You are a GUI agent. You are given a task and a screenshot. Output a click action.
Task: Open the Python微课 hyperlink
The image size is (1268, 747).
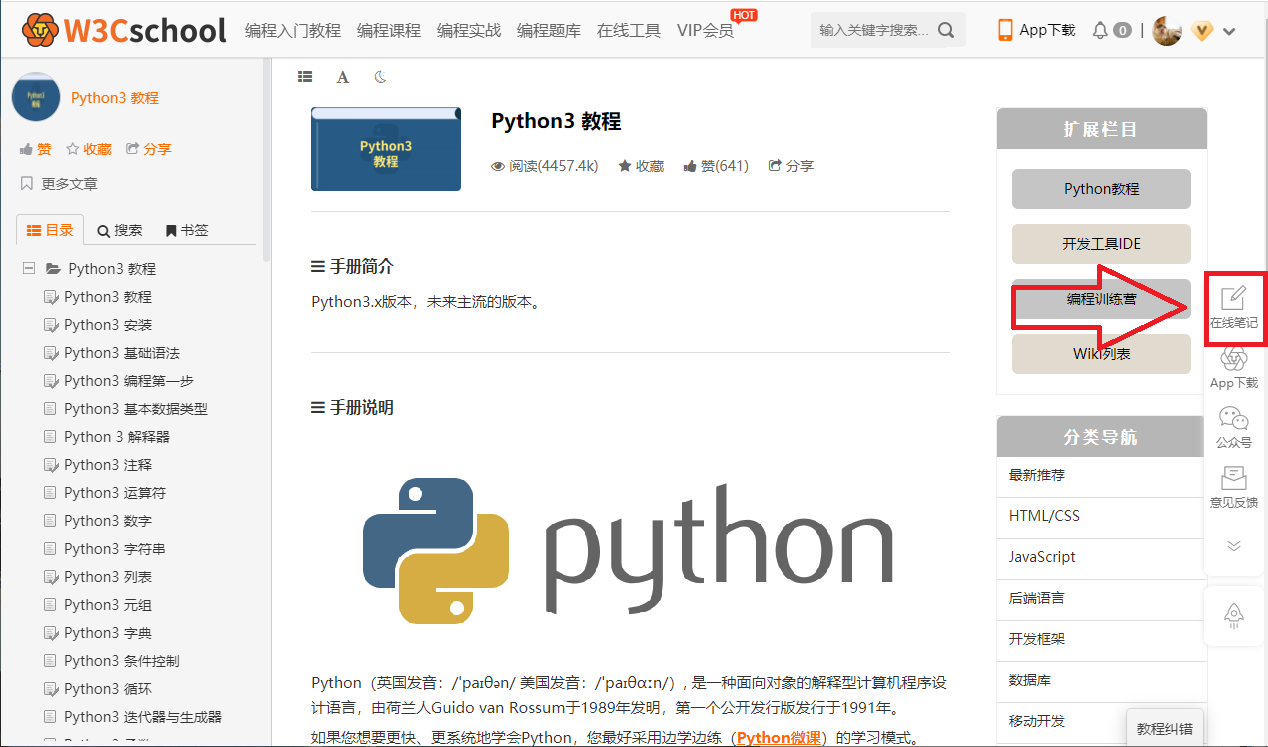click(x=778, y=738)
